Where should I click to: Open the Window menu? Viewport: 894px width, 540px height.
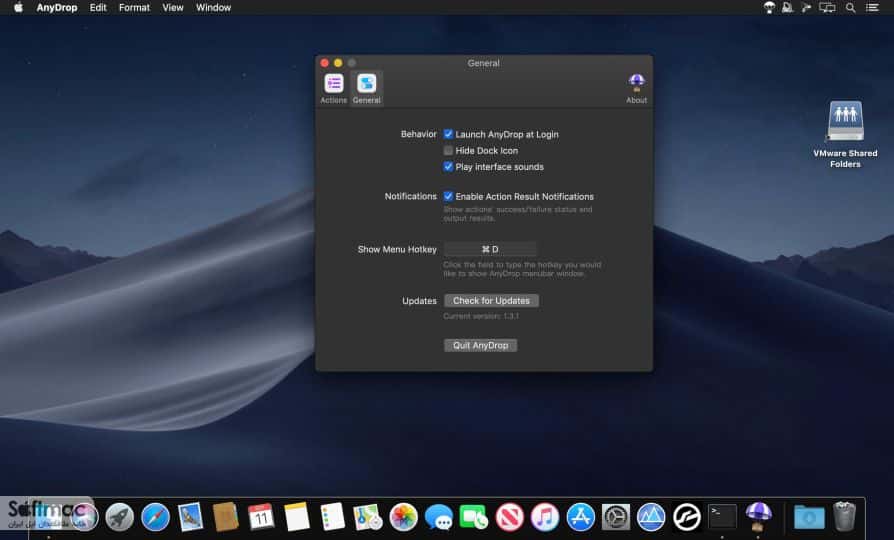pos(213,7)
